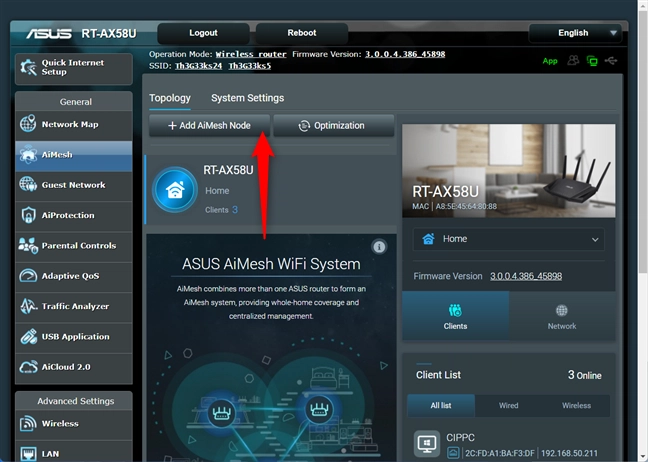The height and width of the screenshot is (462, 648).
Task: Click the Network globe tab icon
Action: (x=562, y=310)
